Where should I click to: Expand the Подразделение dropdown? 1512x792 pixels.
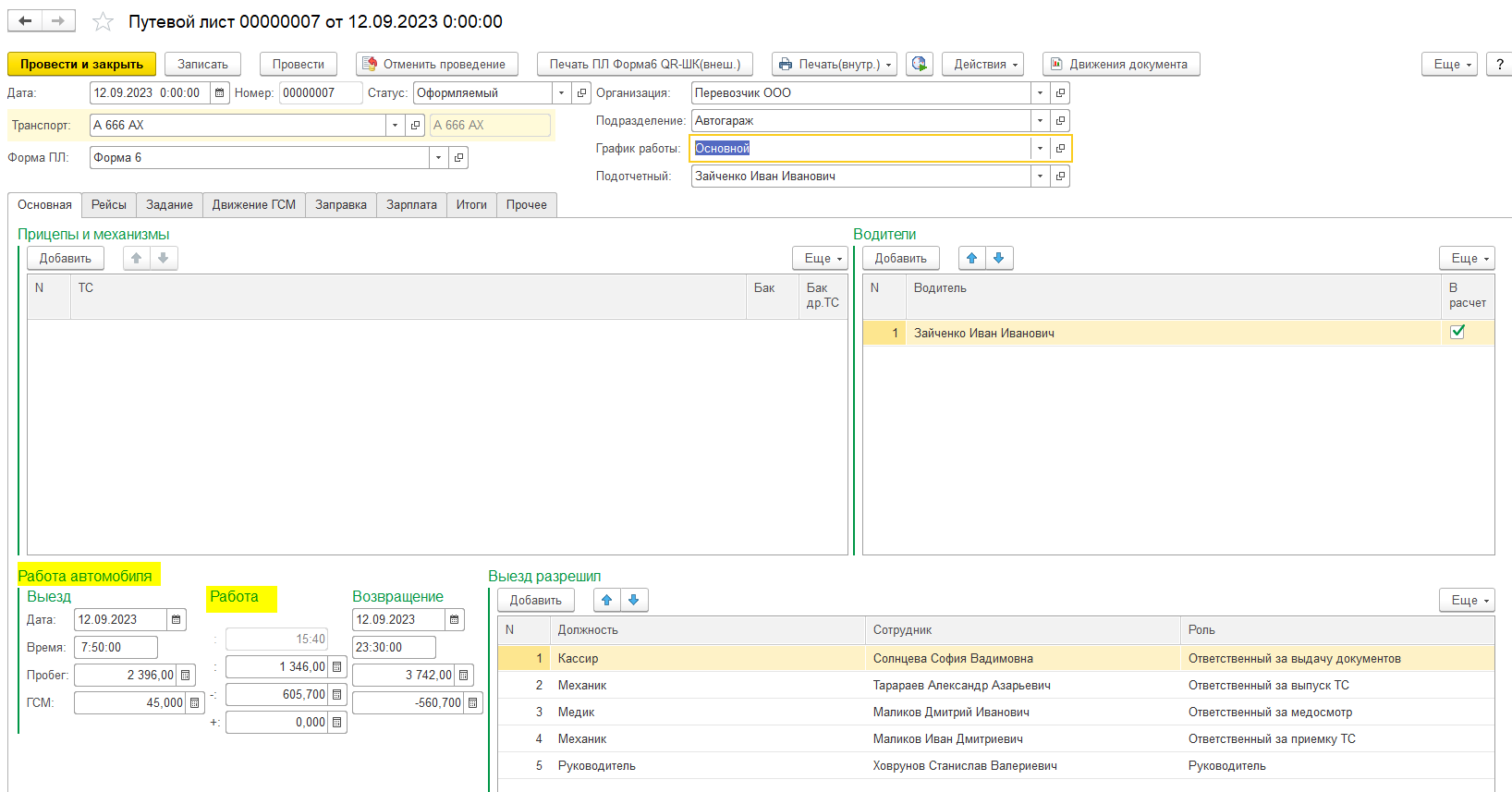coord(1040,120)
